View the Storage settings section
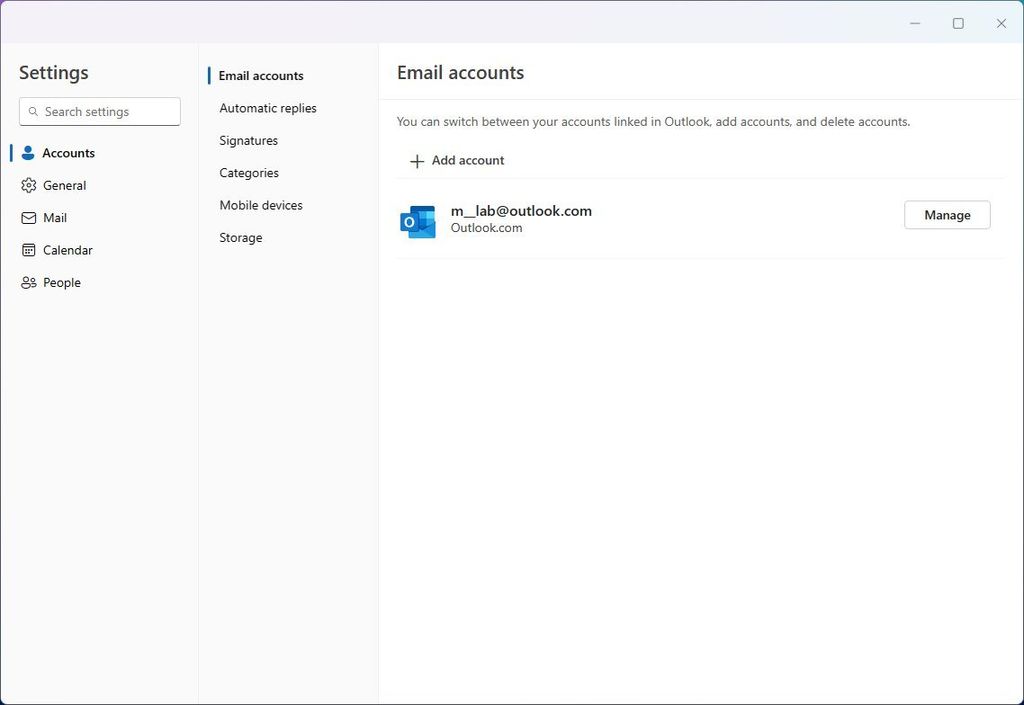 pyautogui.click(x=240, y=237)
